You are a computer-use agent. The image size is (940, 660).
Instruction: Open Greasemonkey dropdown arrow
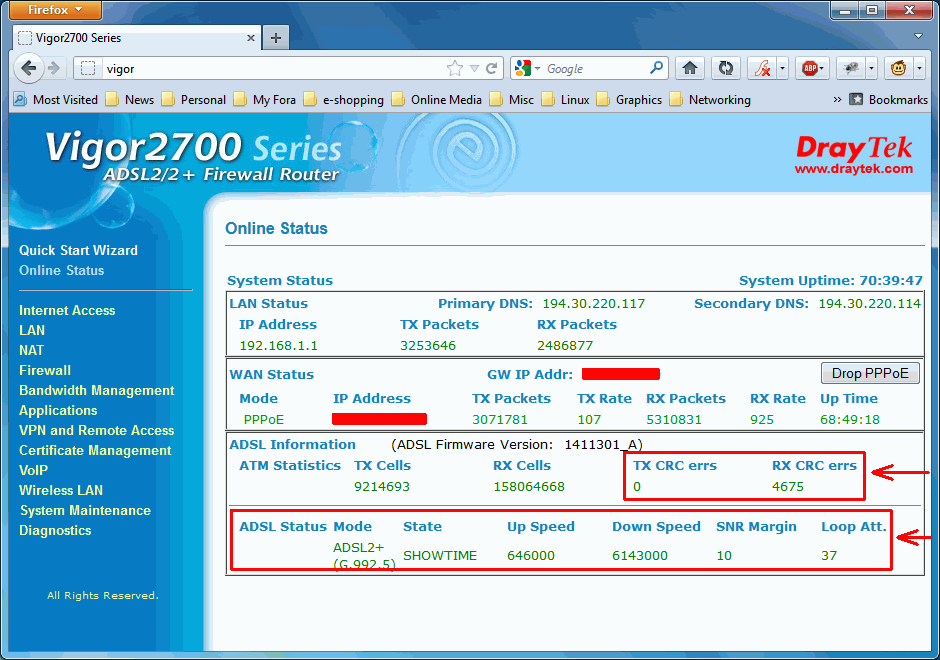coord(919,68)
